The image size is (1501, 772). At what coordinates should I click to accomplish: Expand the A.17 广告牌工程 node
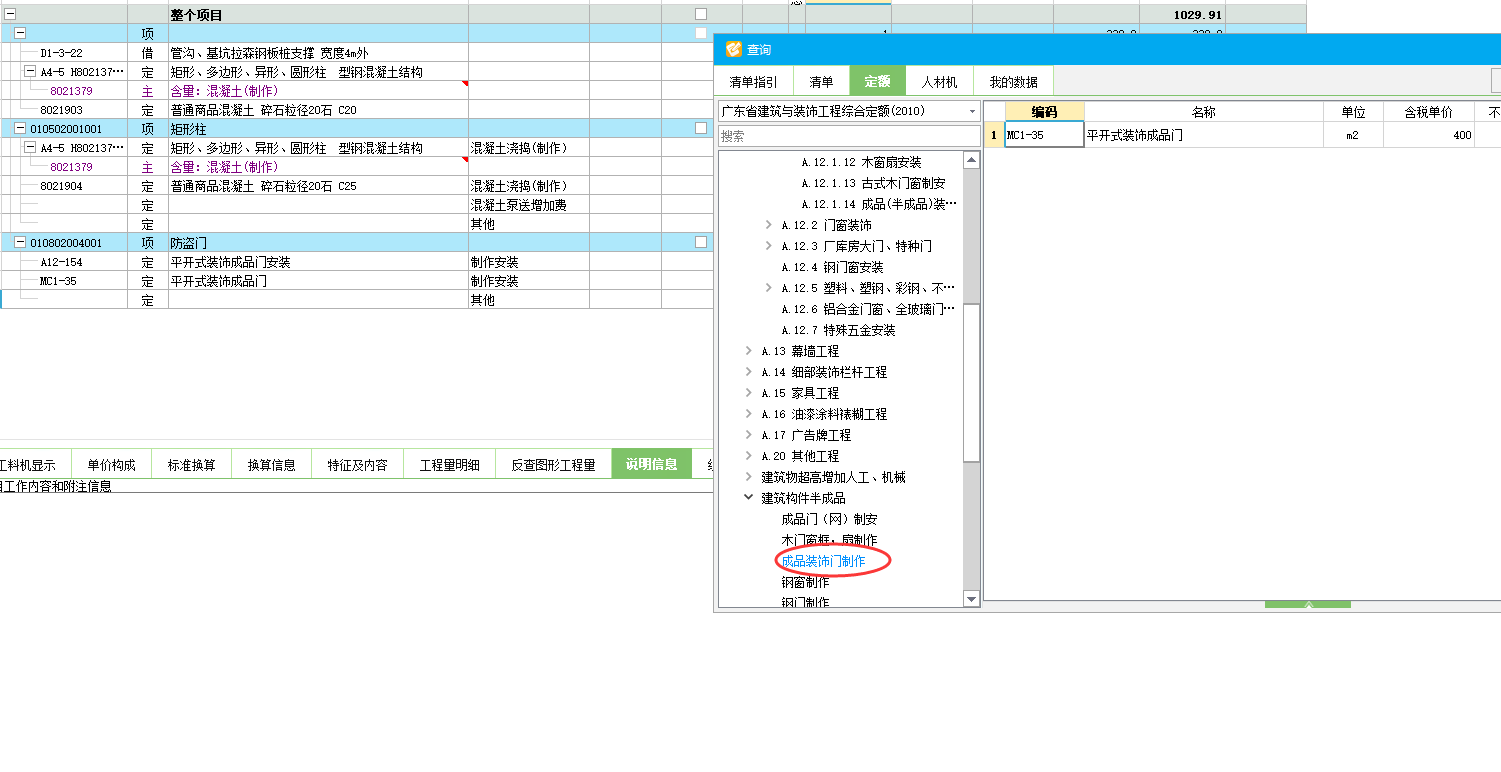[748, 435]
